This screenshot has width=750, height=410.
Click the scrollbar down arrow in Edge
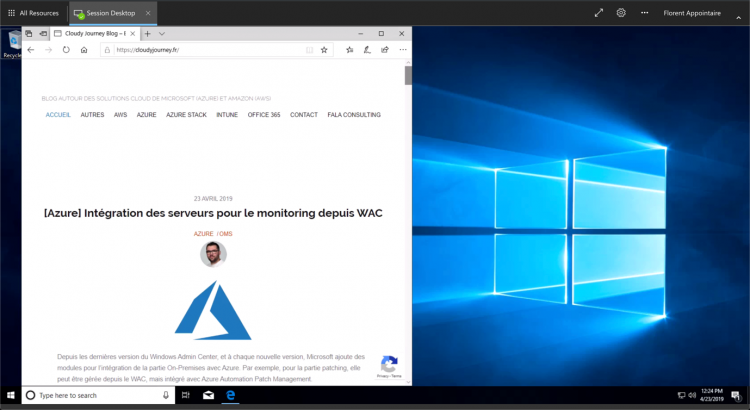click(408, 382)
